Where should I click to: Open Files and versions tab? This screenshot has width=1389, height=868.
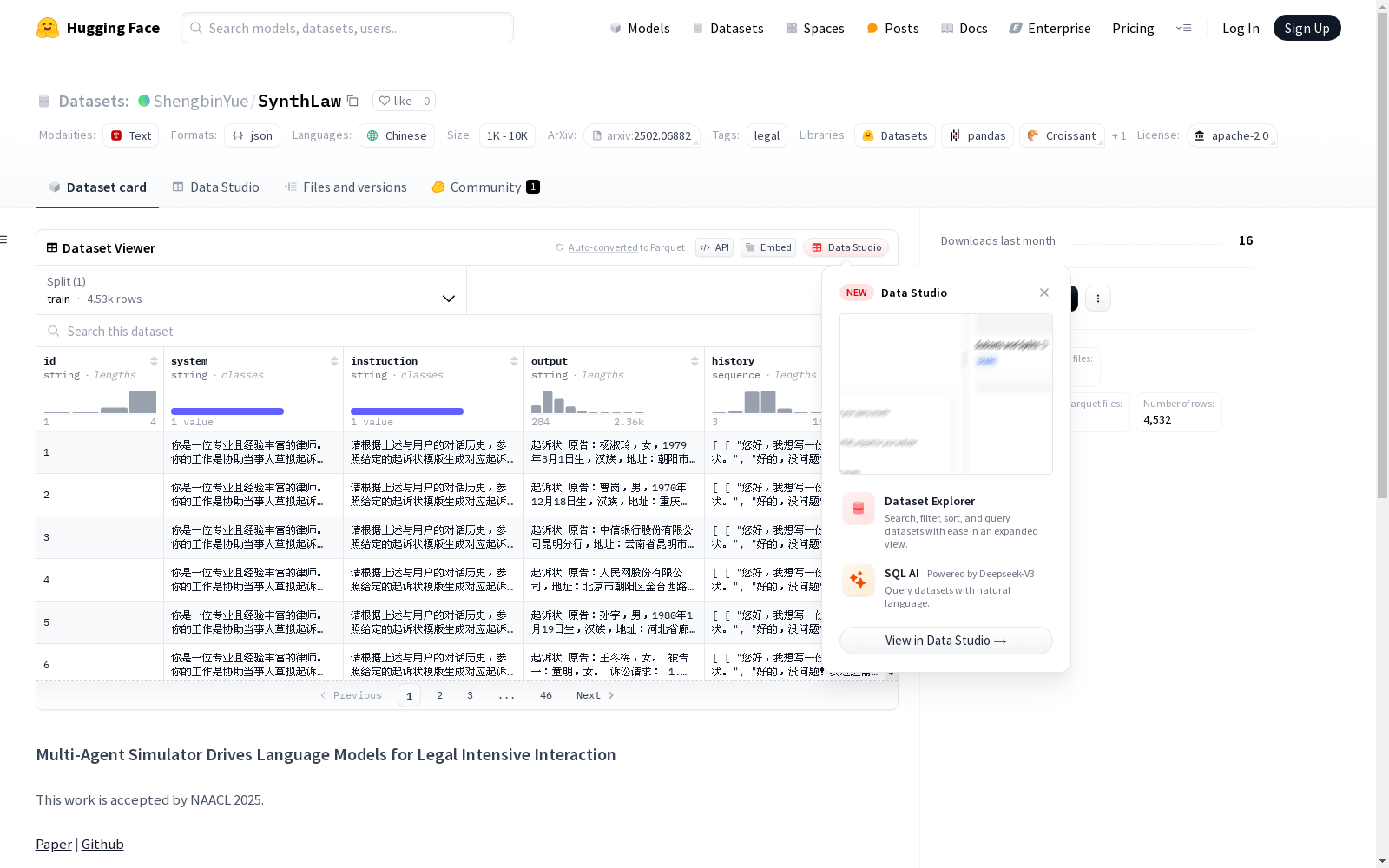pyautogui.click(x=346, y=187)
